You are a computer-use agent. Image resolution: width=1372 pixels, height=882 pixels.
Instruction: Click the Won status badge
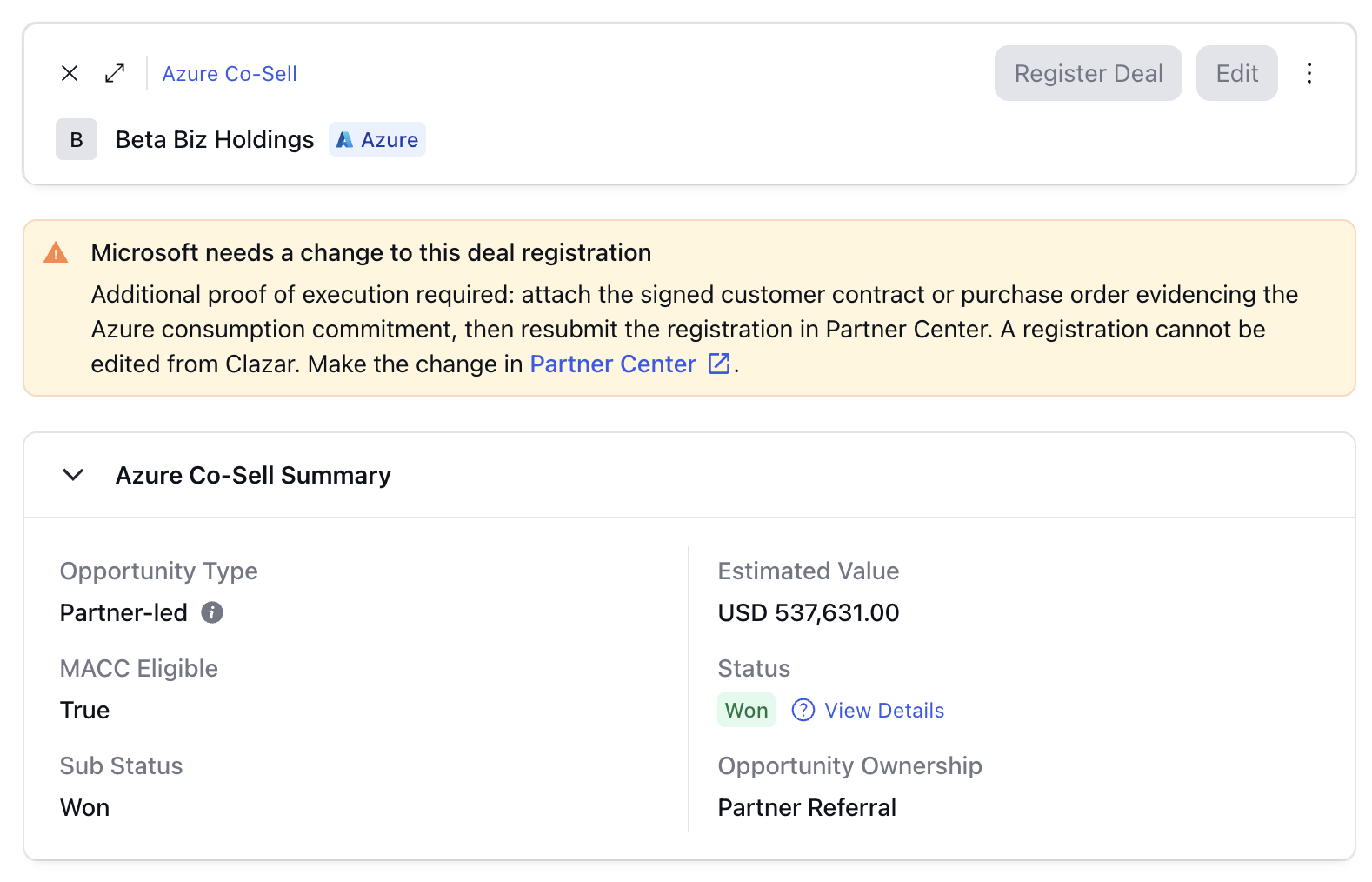(x=746, y=710)
